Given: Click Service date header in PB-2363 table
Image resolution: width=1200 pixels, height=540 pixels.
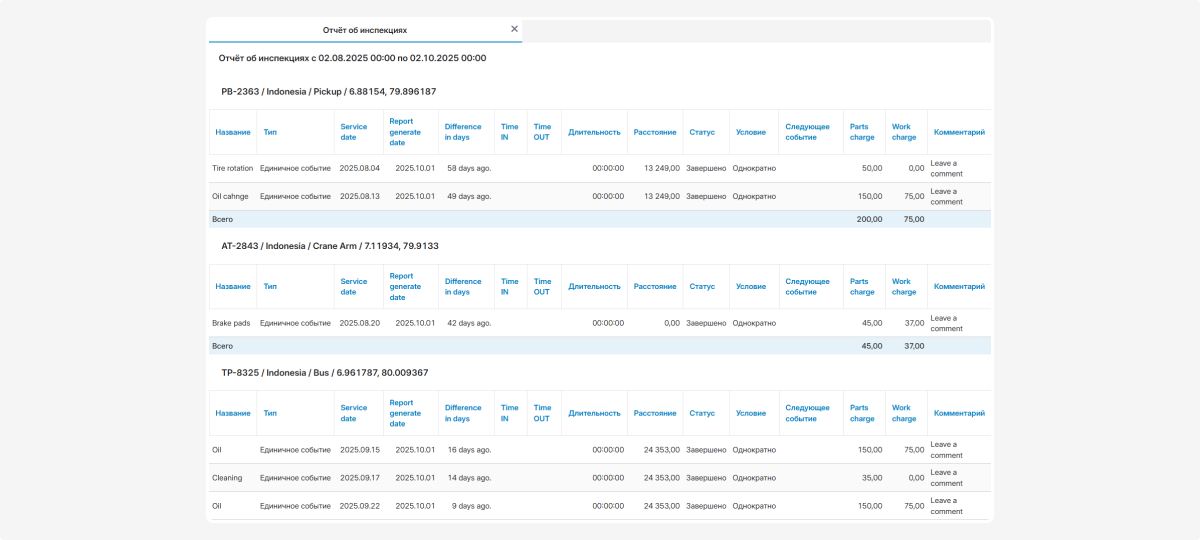Looking at the screenshot, I should [x=354, y=132].
